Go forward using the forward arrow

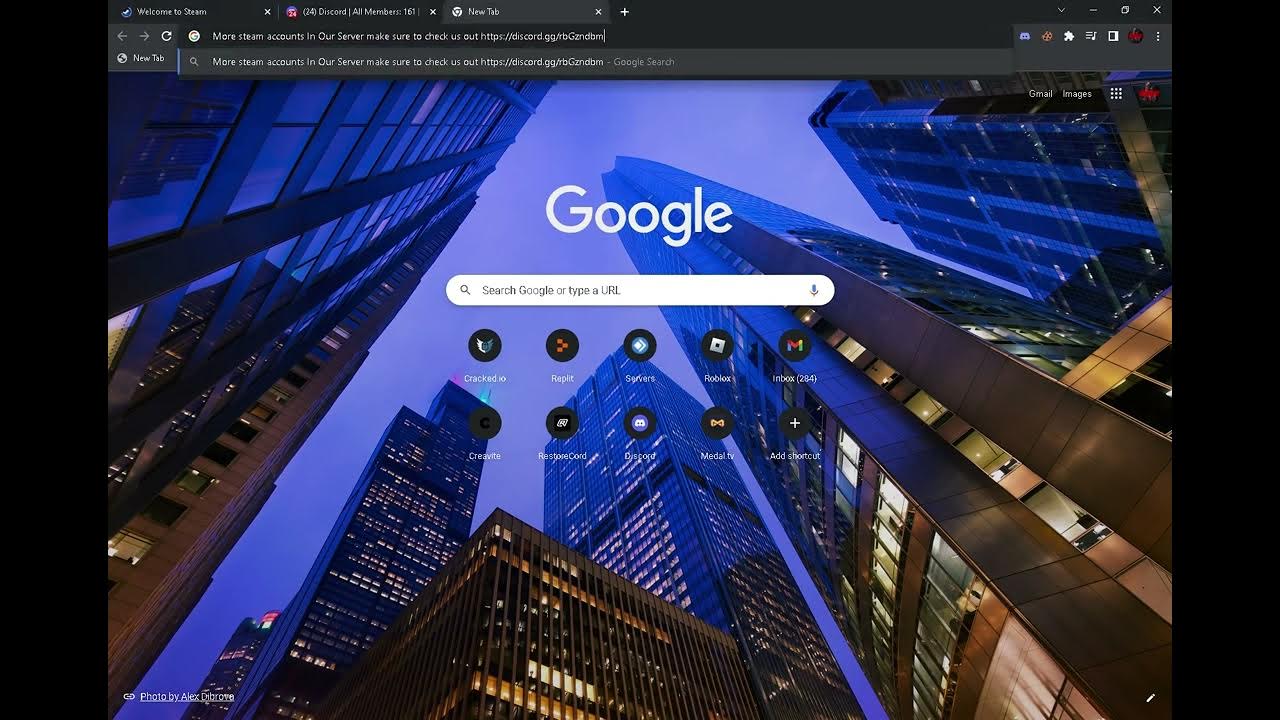click(145, 36)
